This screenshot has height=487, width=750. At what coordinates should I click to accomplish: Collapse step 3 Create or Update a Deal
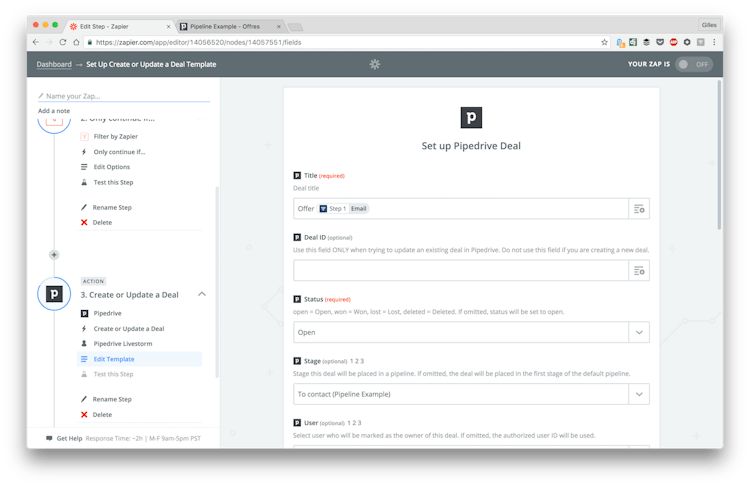(x=202, y=295)
